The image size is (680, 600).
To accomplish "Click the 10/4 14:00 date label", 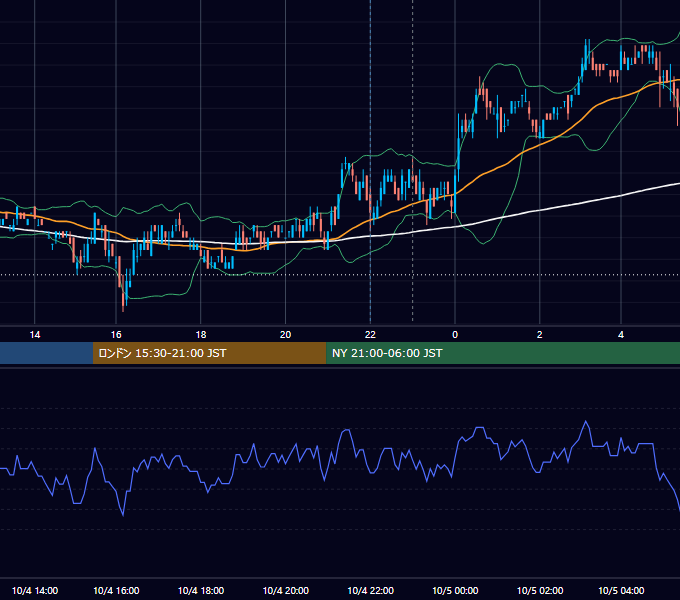I will coord(35,590).
